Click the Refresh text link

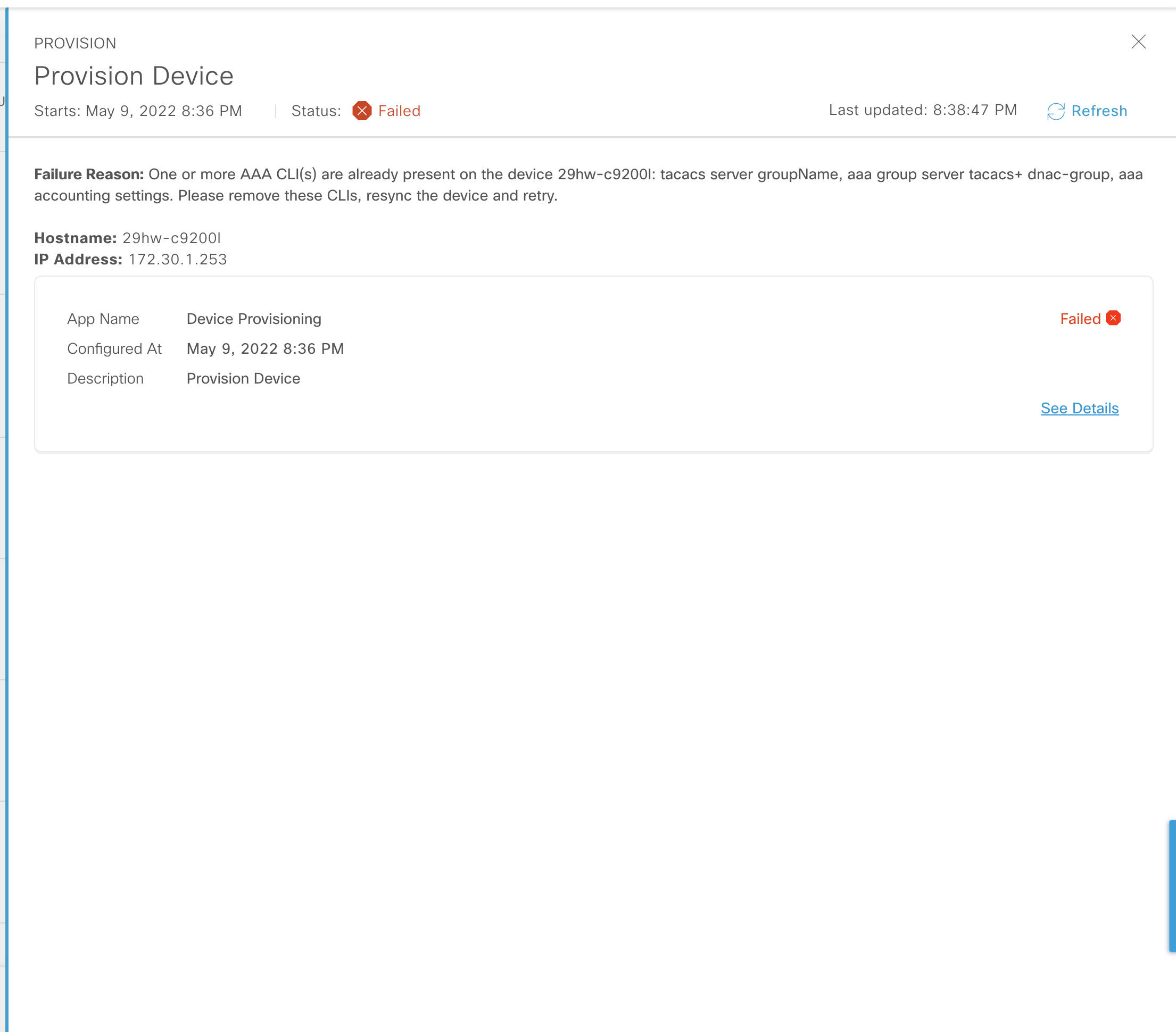tap(1098, 111)
